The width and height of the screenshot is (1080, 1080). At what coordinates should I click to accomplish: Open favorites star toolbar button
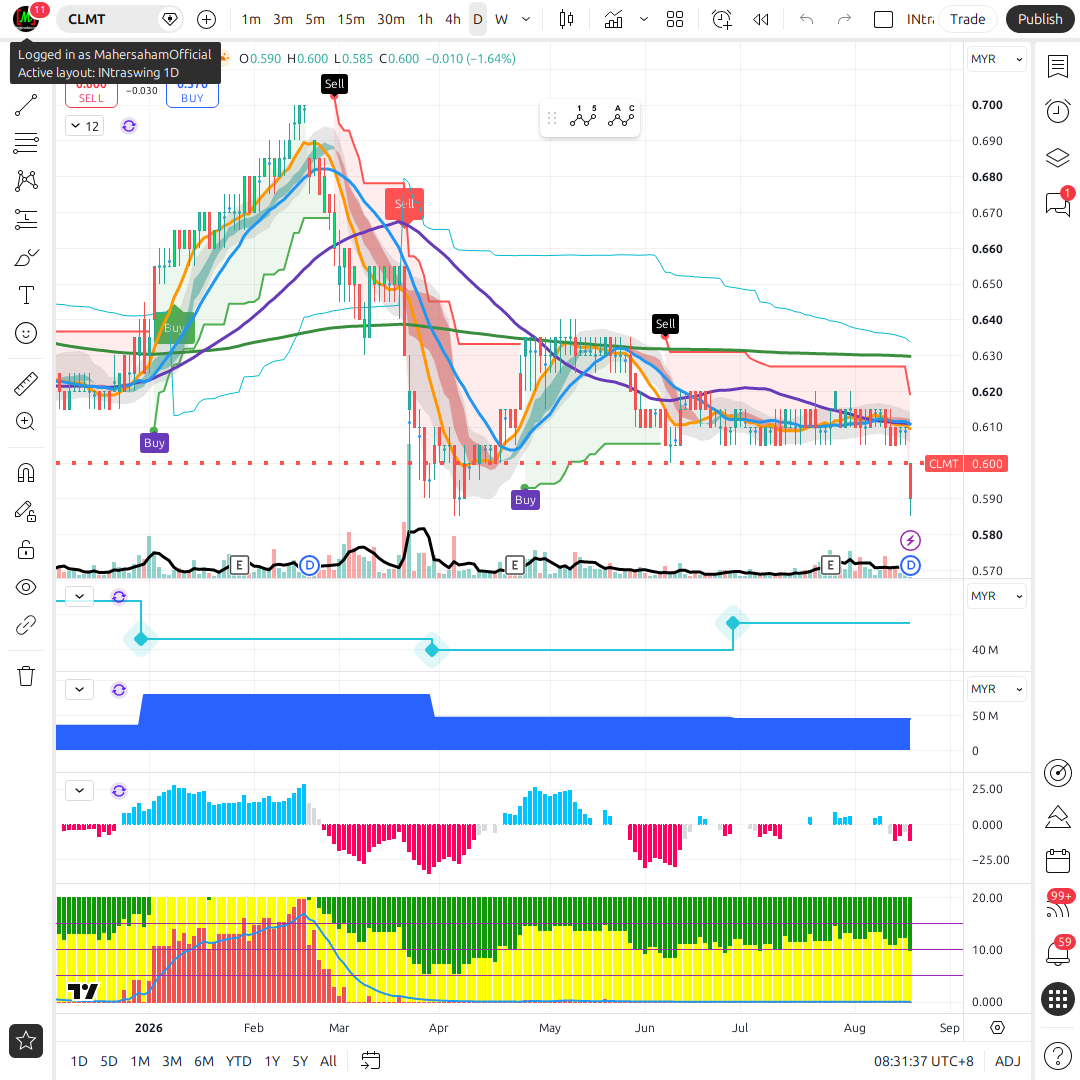pyautogui.click(x=26, y=1041)
